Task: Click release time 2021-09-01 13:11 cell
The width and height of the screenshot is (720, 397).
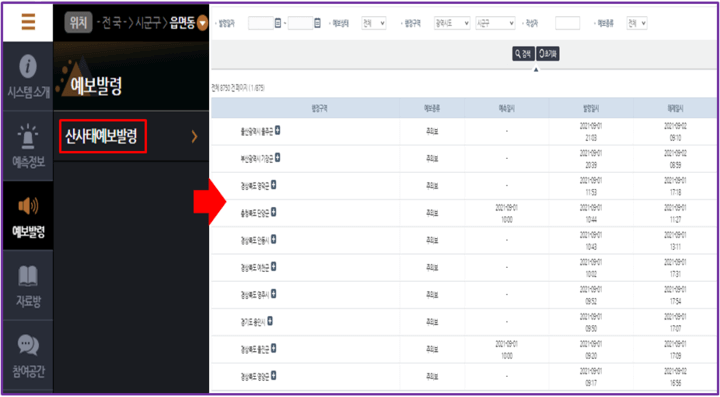Action: tap(675, 240)
